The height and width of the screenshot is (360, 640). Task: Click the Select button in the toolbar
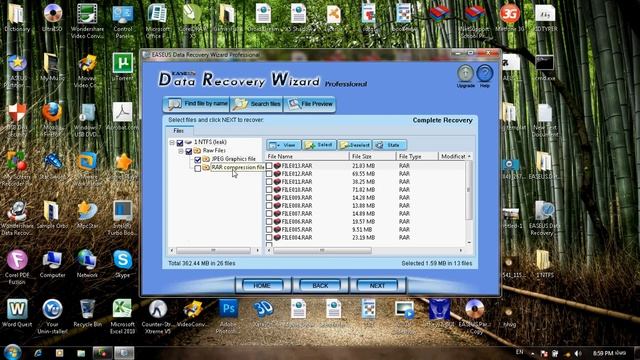click(x=319, y=145)
